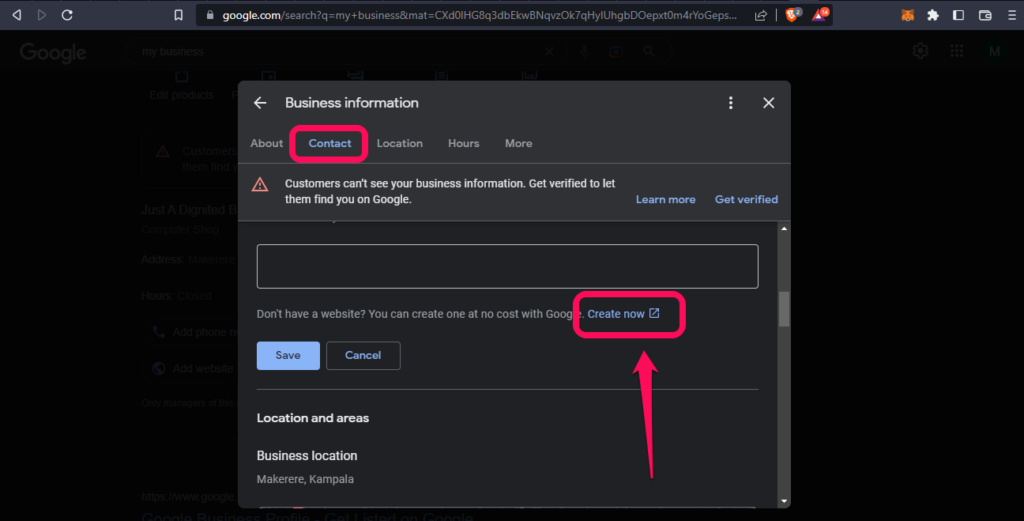The height and width of the screenshot is (521, 1024).
Task: Go to the Hours tab
Action: pos(464,144)
